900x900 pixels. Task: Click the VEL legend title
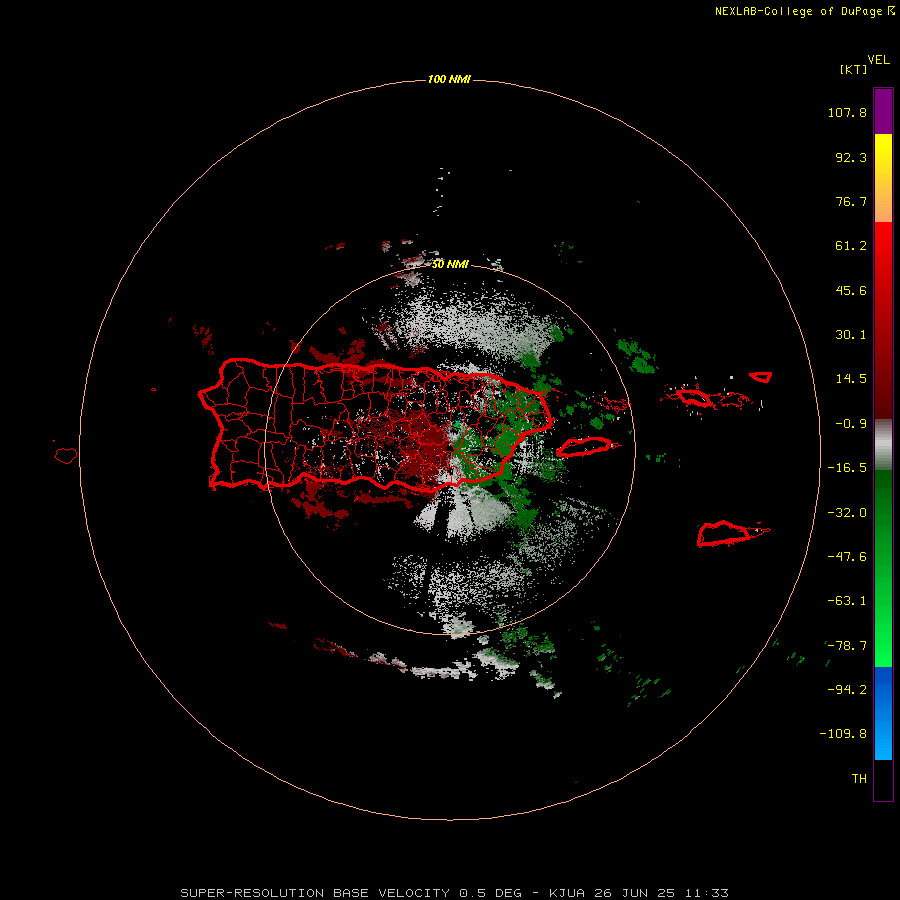click(x=878, y=60)
